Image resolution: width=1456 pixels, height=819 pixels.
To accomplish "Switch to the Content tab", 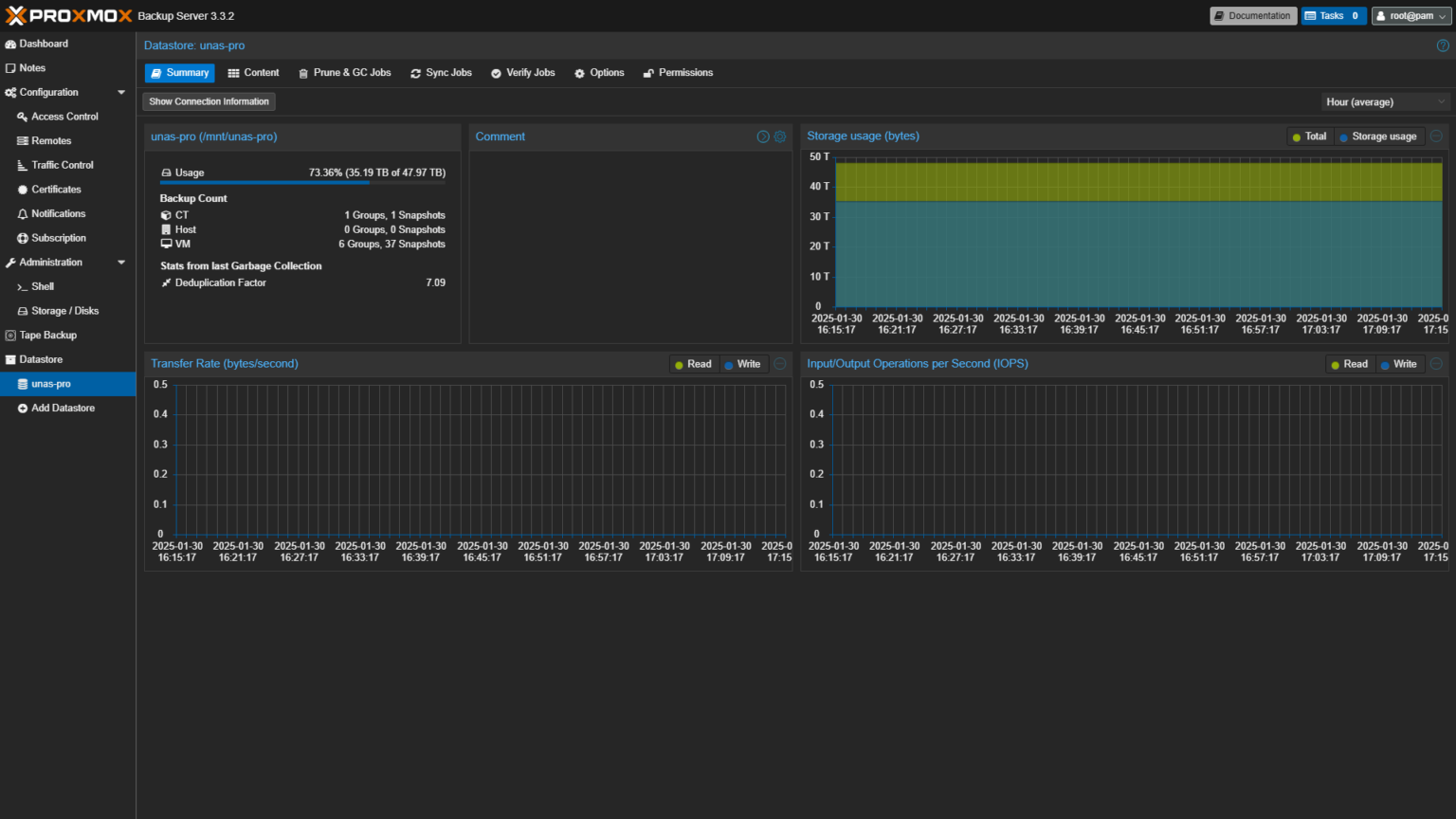I will (x=253, y=72).
